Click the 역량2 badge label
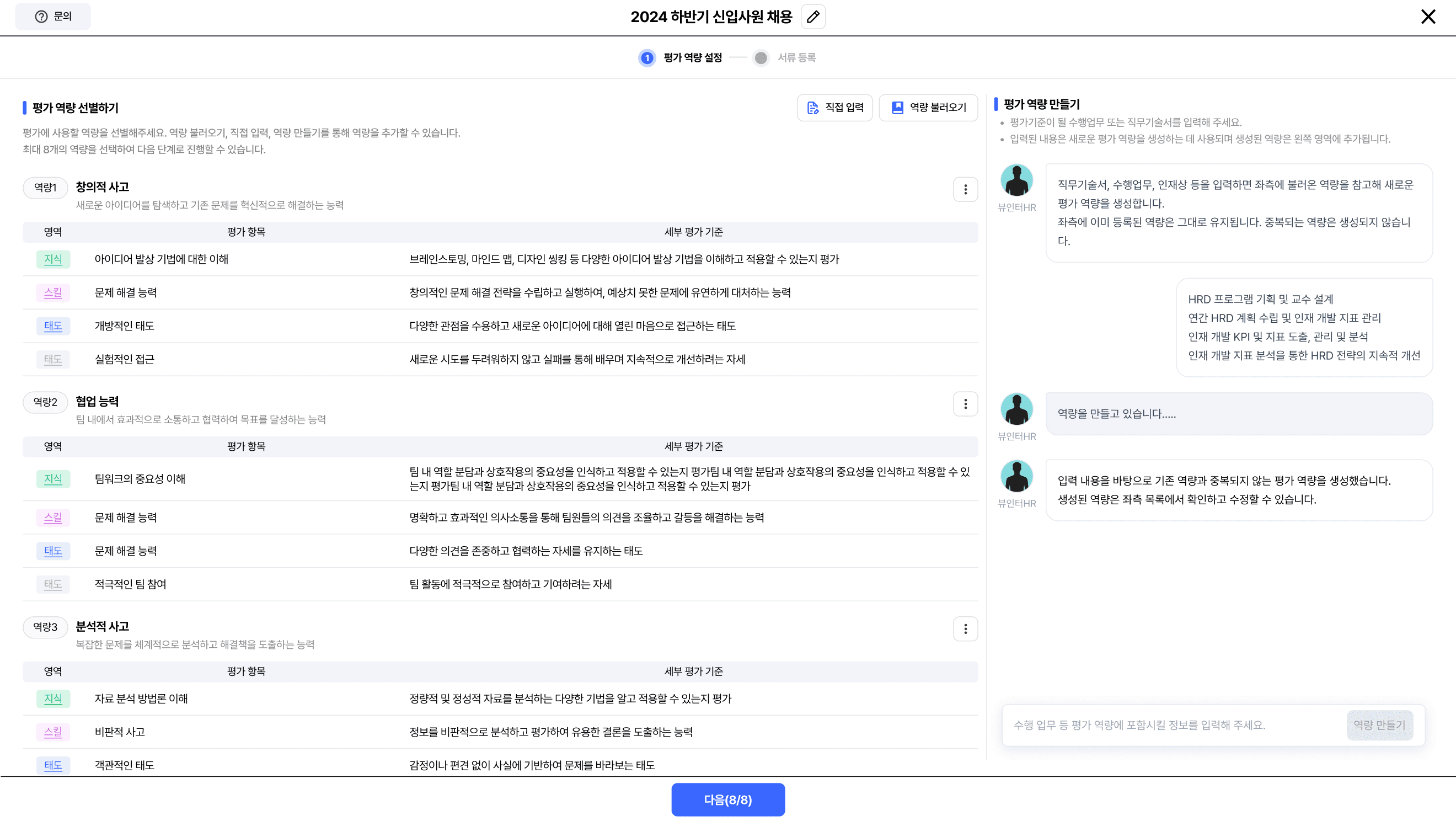The height and width of the screenshot is (821, 1456). tap(45, 402)
